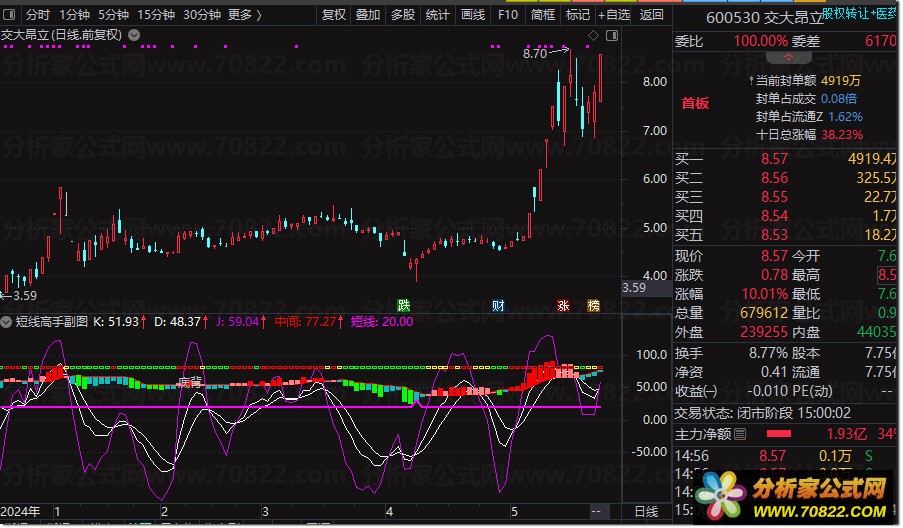
Task: Click the 8.70 high price label on chart
Action: click(x=534, y=54)
